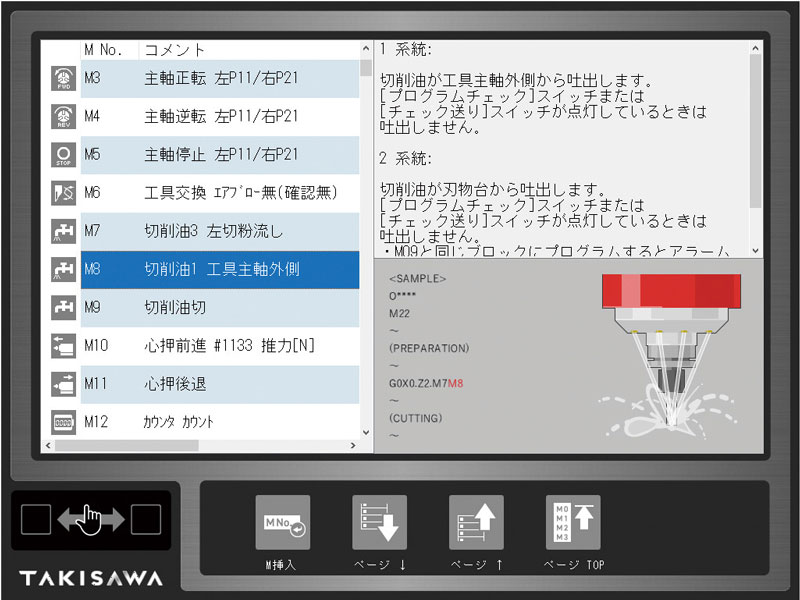Viewport: 800px width, 600px height.
Task: Click the tailstock advance icon for M10
Action: click(63, 346)
